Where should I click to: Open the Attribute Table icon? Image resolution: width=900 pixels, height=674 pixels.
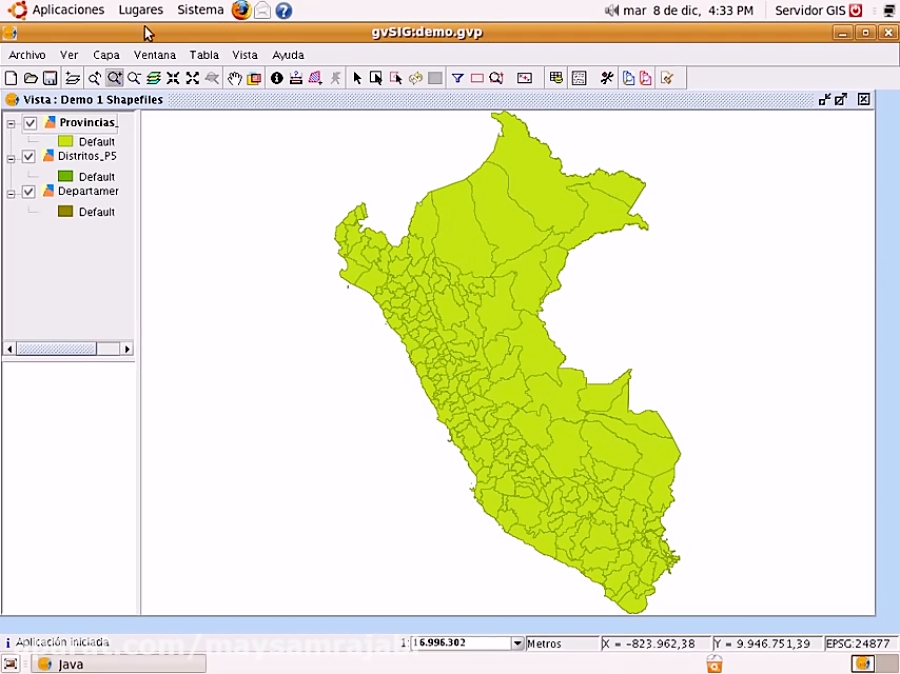click(x=556, y=77)
